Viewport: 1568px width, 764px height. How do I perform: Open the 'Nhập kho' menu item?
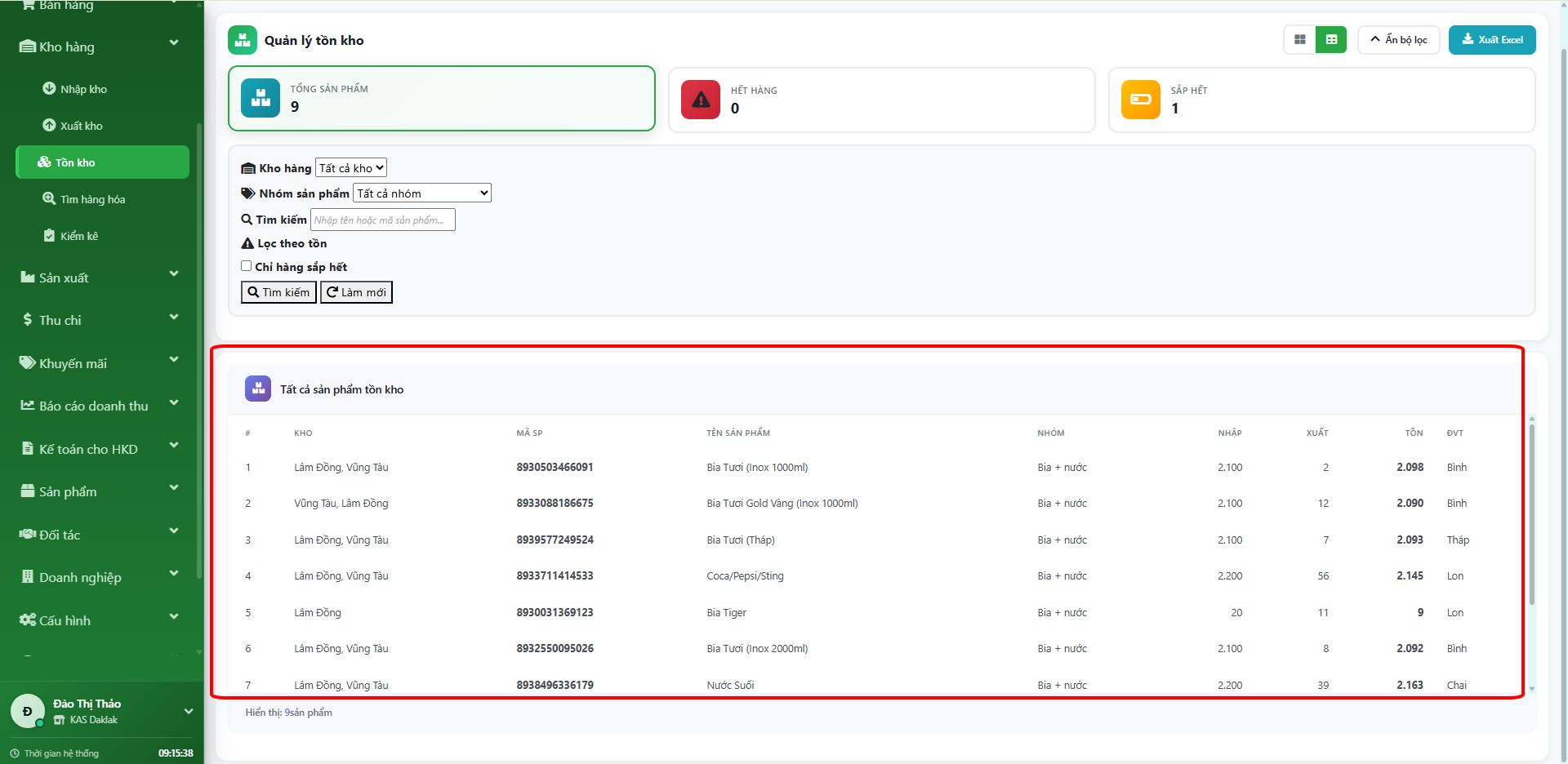(x=83, y=89)
